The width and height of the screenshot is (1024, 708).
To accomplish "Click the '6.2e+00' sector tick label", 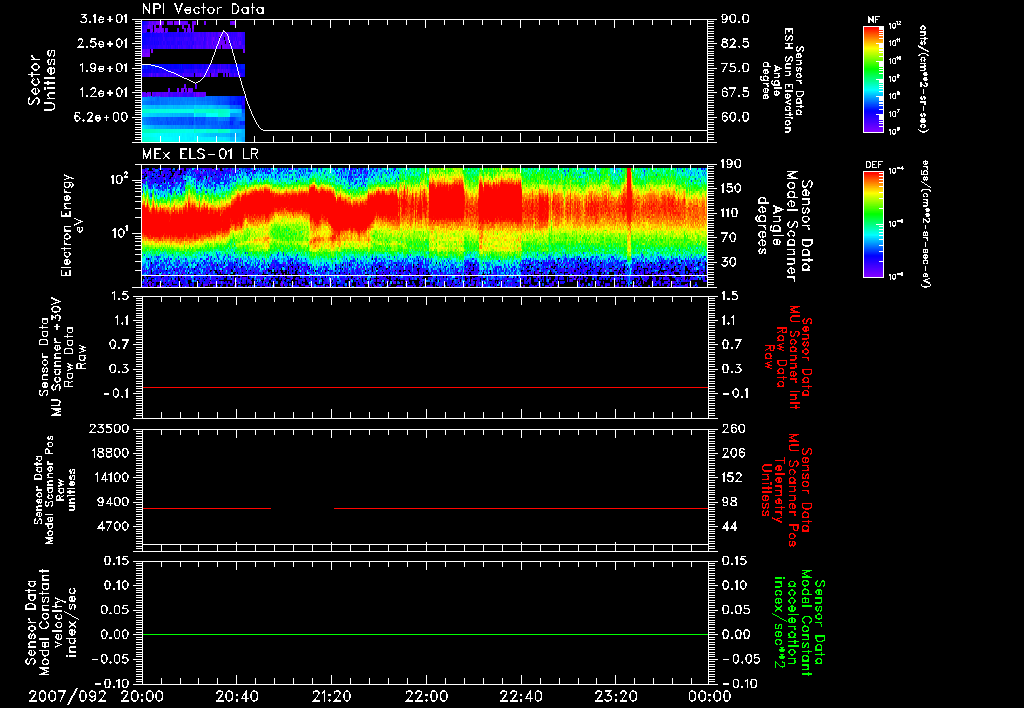I will tap(103, 118).
